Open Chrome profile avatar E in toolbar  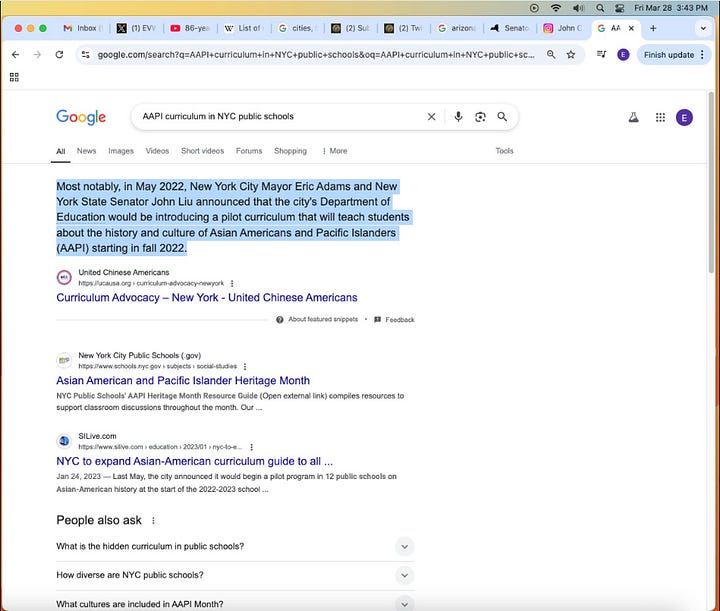point(623,55)
